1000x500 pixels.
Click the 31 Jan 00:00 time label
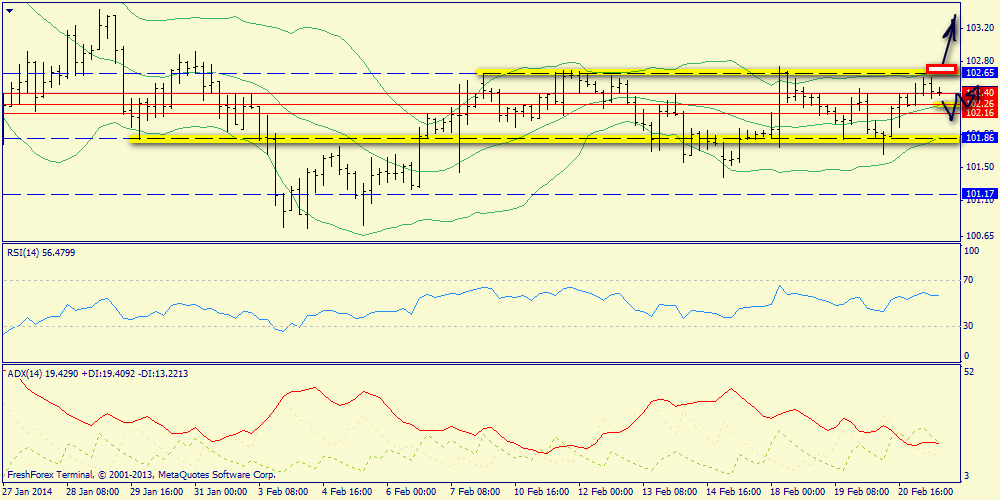pos(220,492)
